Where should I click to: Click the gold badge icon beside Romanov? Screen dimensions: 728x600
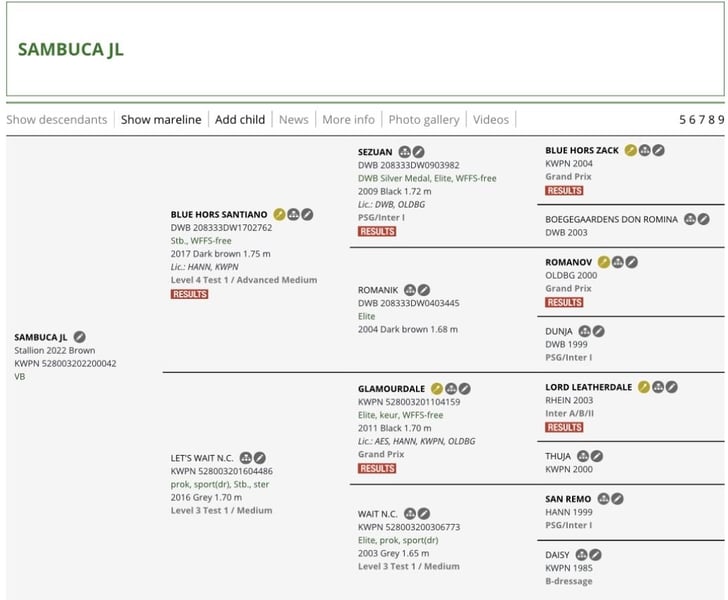(x=604, y=262)
